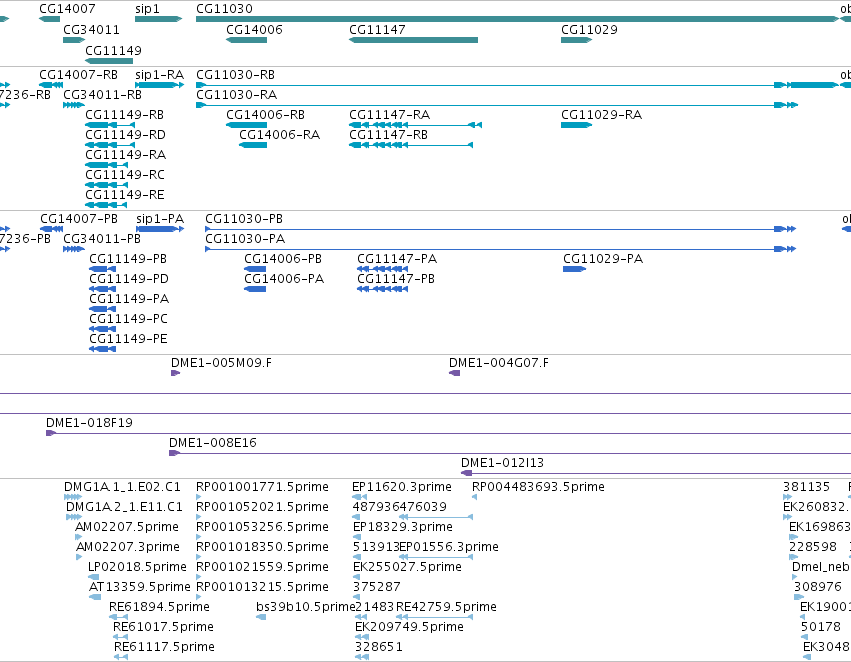
Task: Click BAC end DME1-004G07.F
Action: click(455, 373)
